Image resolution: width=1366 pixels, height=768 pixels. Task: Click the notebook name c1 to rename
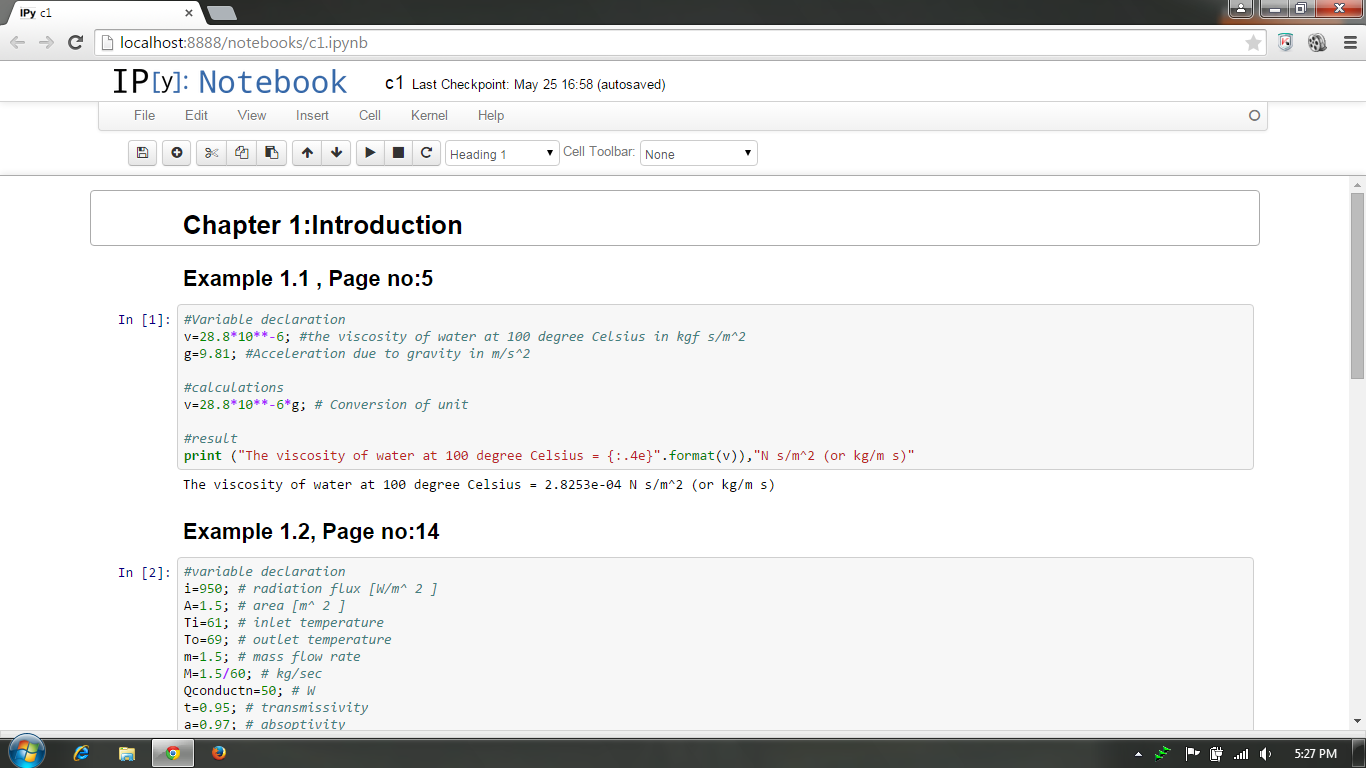pyautogui.click(x=394, y=84)
